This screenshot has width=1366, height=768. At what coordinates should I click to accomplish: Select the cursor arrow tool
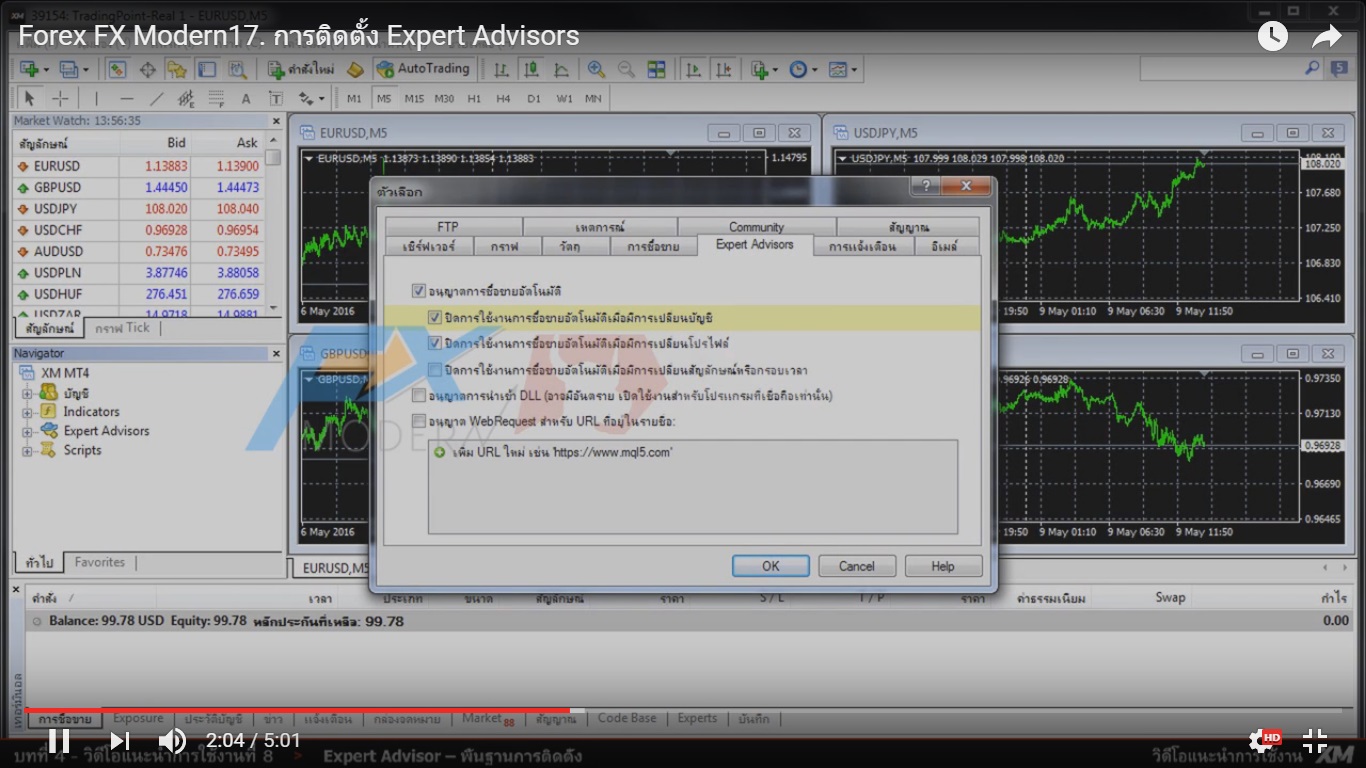pyautogui.click(x=29, y=98)
